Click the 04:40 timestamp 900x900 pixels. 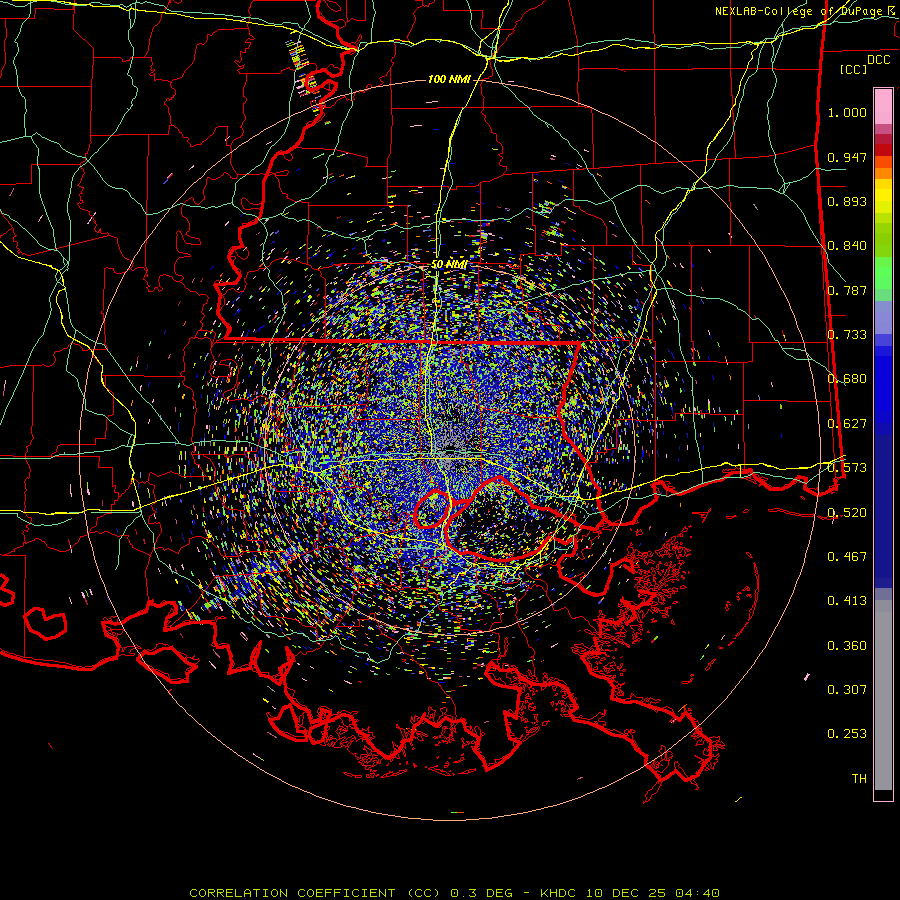(697, 893)
